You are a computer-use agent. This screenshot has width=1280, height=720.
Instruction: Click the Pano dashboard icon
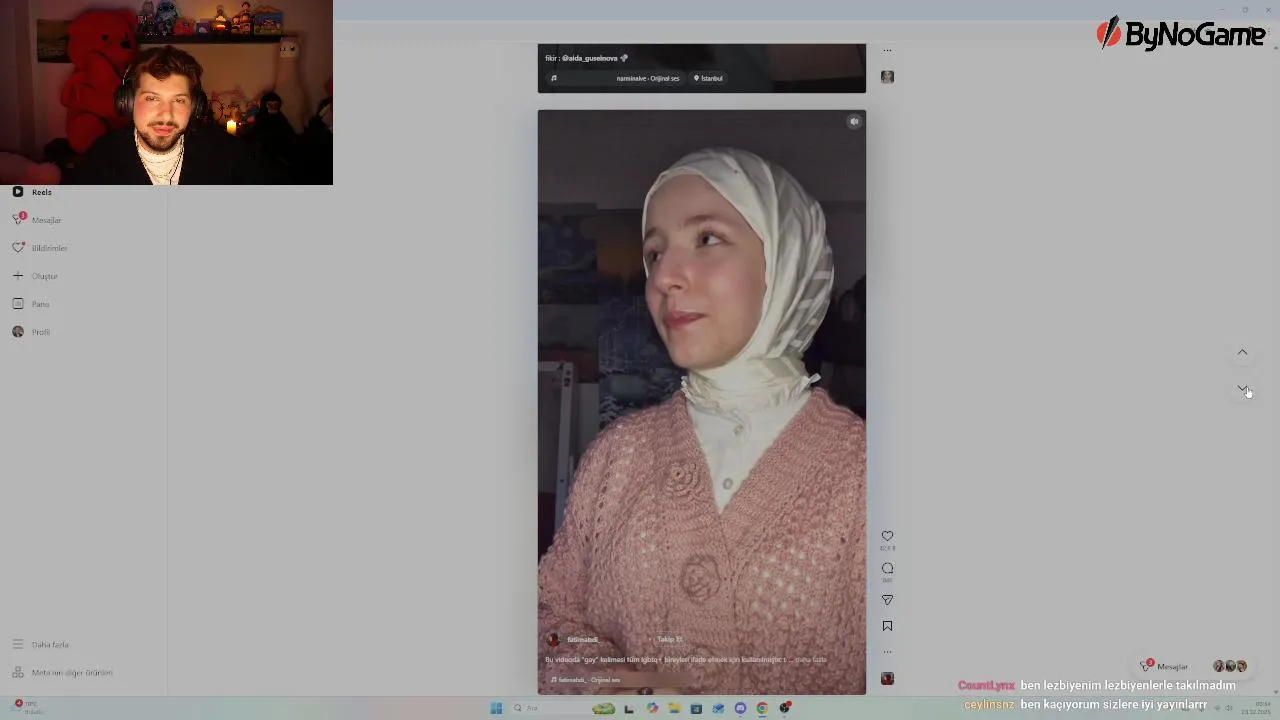[18, 304]
